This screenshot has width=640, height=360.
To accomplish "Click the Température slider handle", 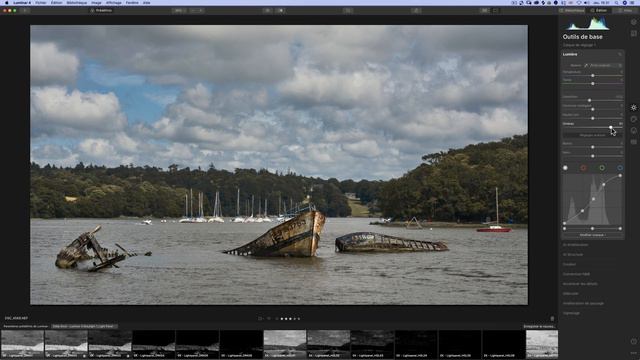I will 593,76.
